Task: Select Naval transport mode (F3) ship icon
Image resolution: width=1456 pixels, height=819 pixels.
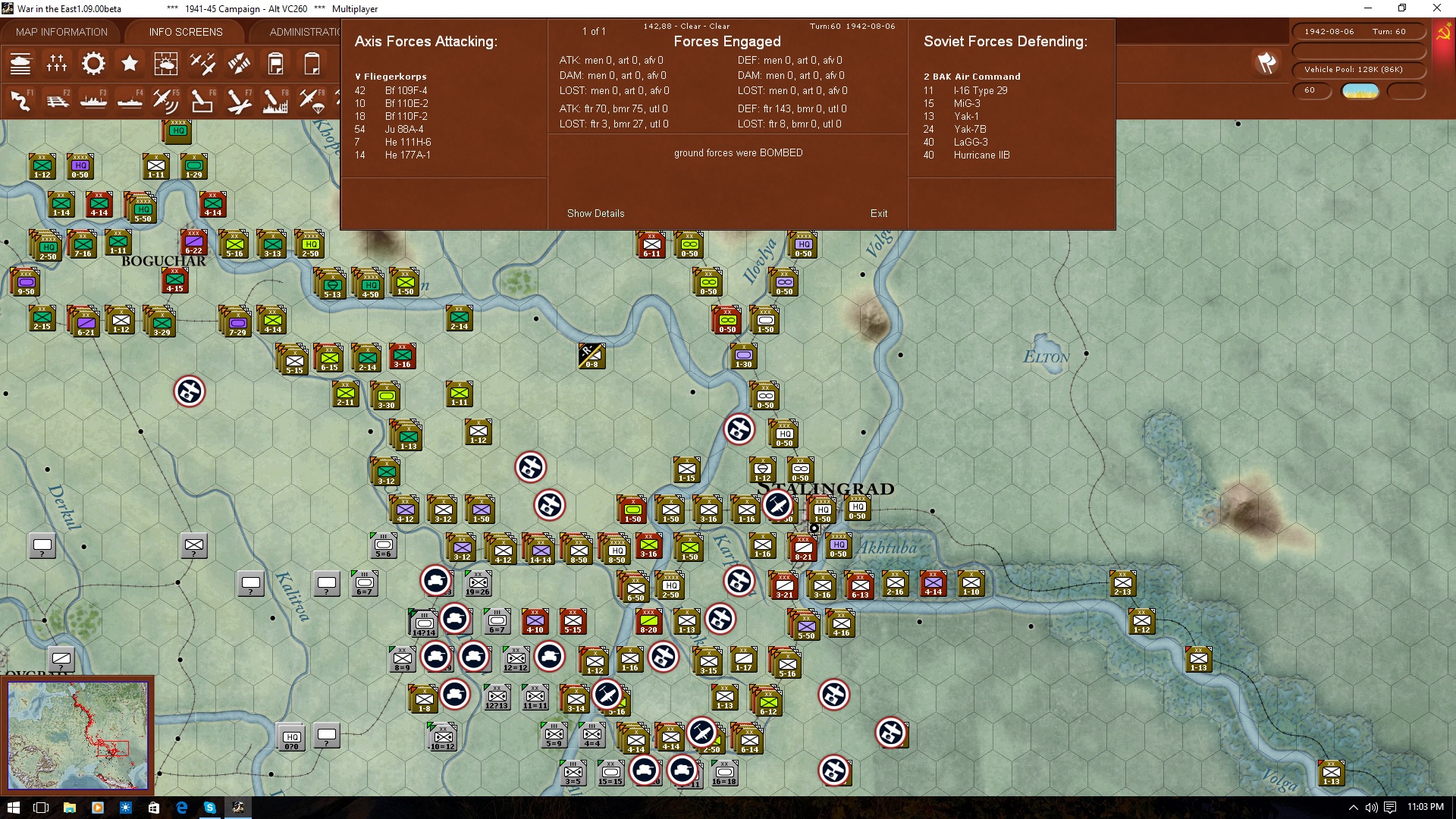Action: pos(93,101)
